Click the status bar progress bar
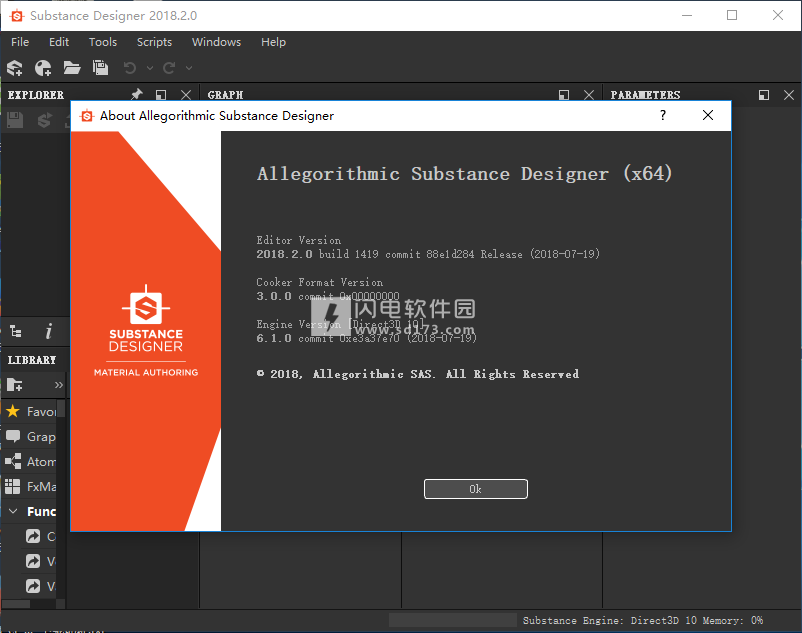Image resolution: width=802 pixels, height=633 pixels. [x=453, y=620]
